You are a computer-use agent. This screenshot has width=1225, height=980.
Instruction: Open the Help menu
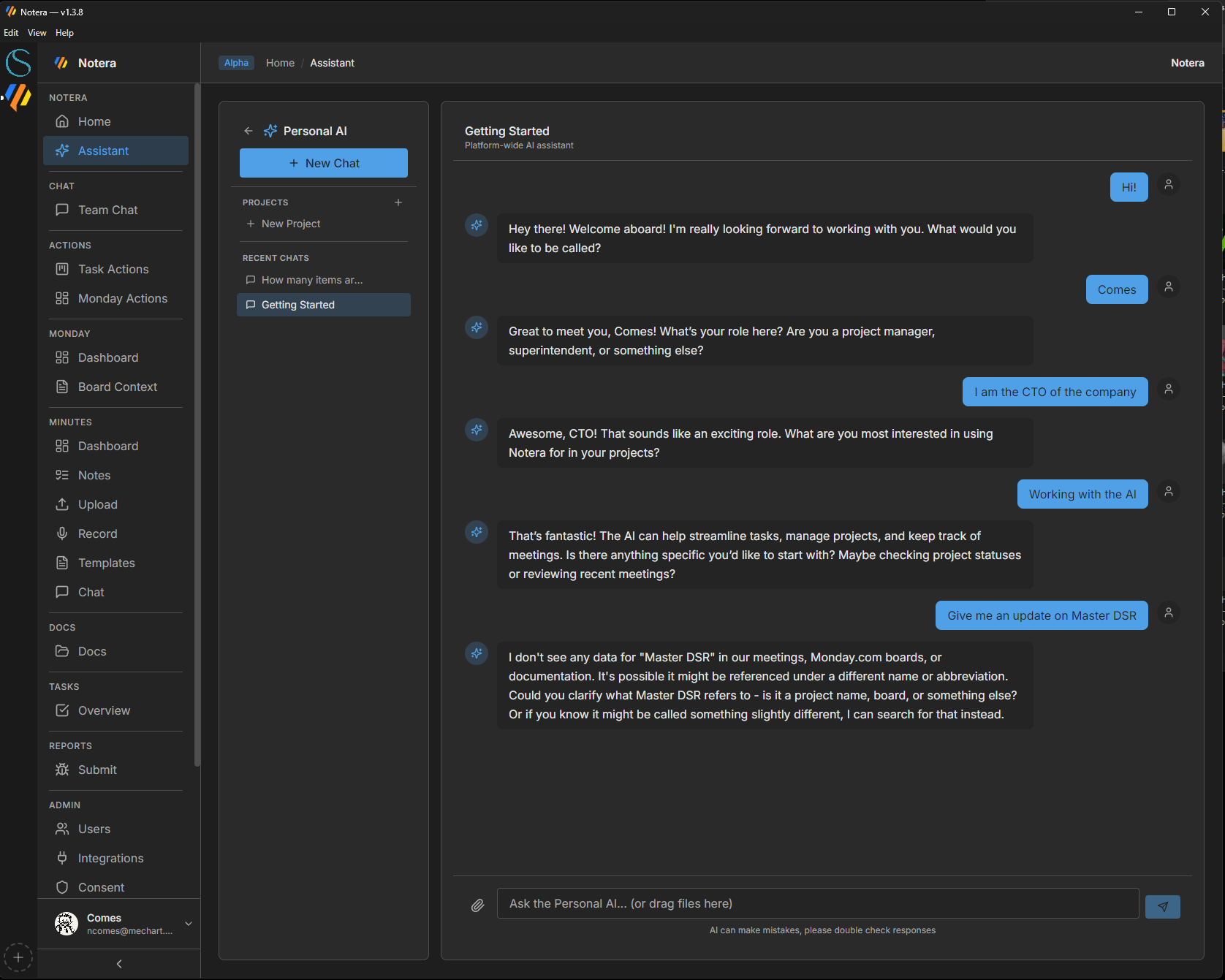point(64,32)
